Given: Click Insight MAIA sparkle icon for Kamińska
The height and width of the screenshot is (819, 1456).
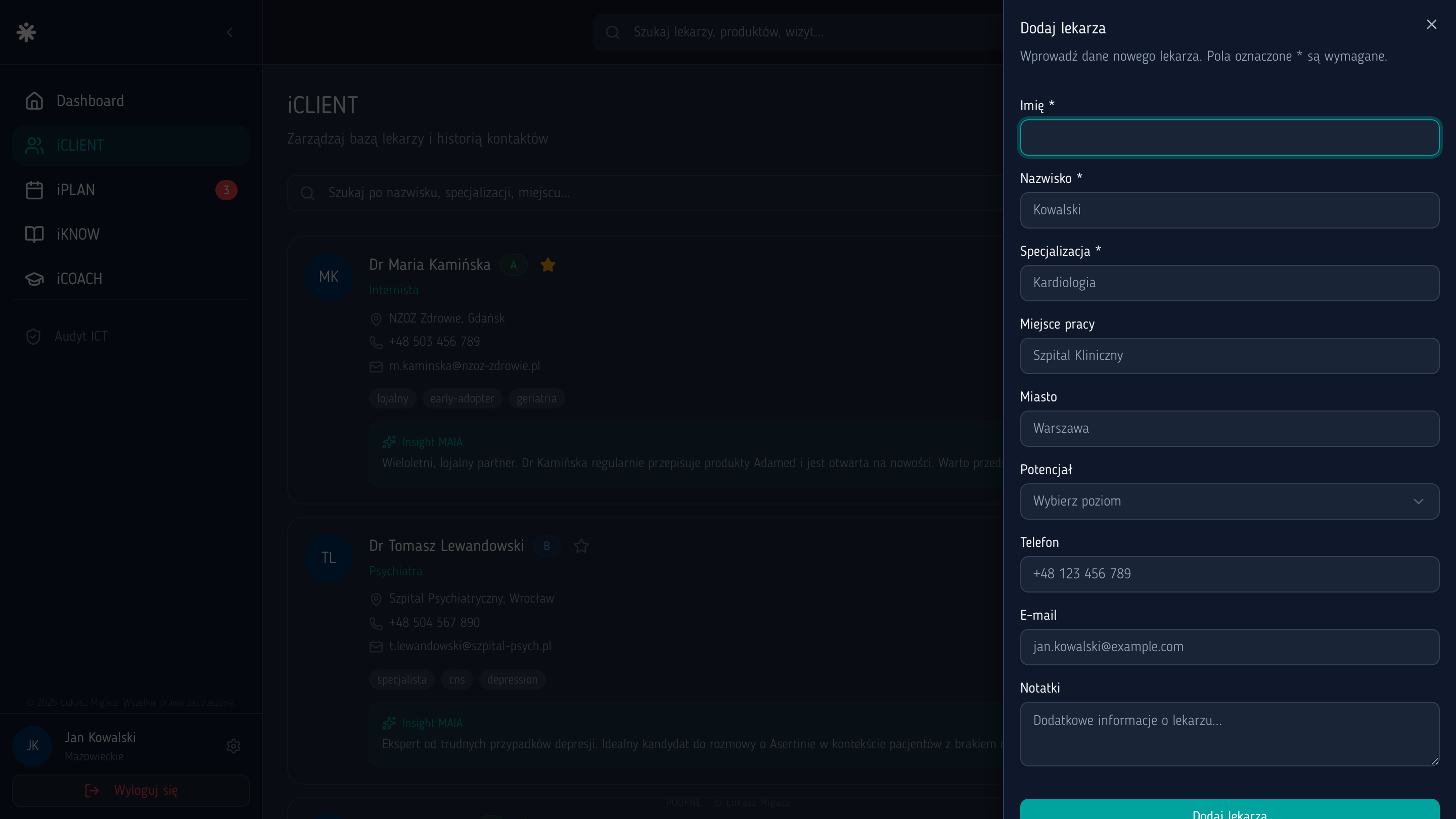Looking at the screenshot, I should pyautogui.click(x=389, y=442).
